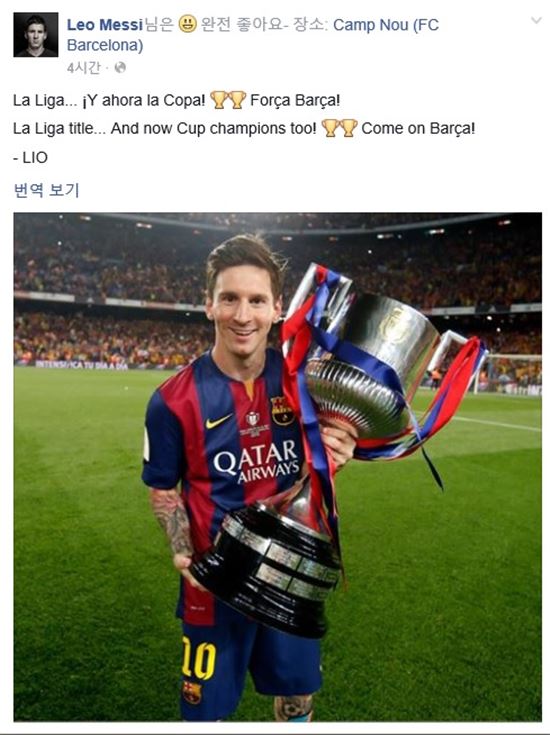Click the smiley feeling emoji icon
This screenshot has width=550, height=735.
(x=188, y=24)
